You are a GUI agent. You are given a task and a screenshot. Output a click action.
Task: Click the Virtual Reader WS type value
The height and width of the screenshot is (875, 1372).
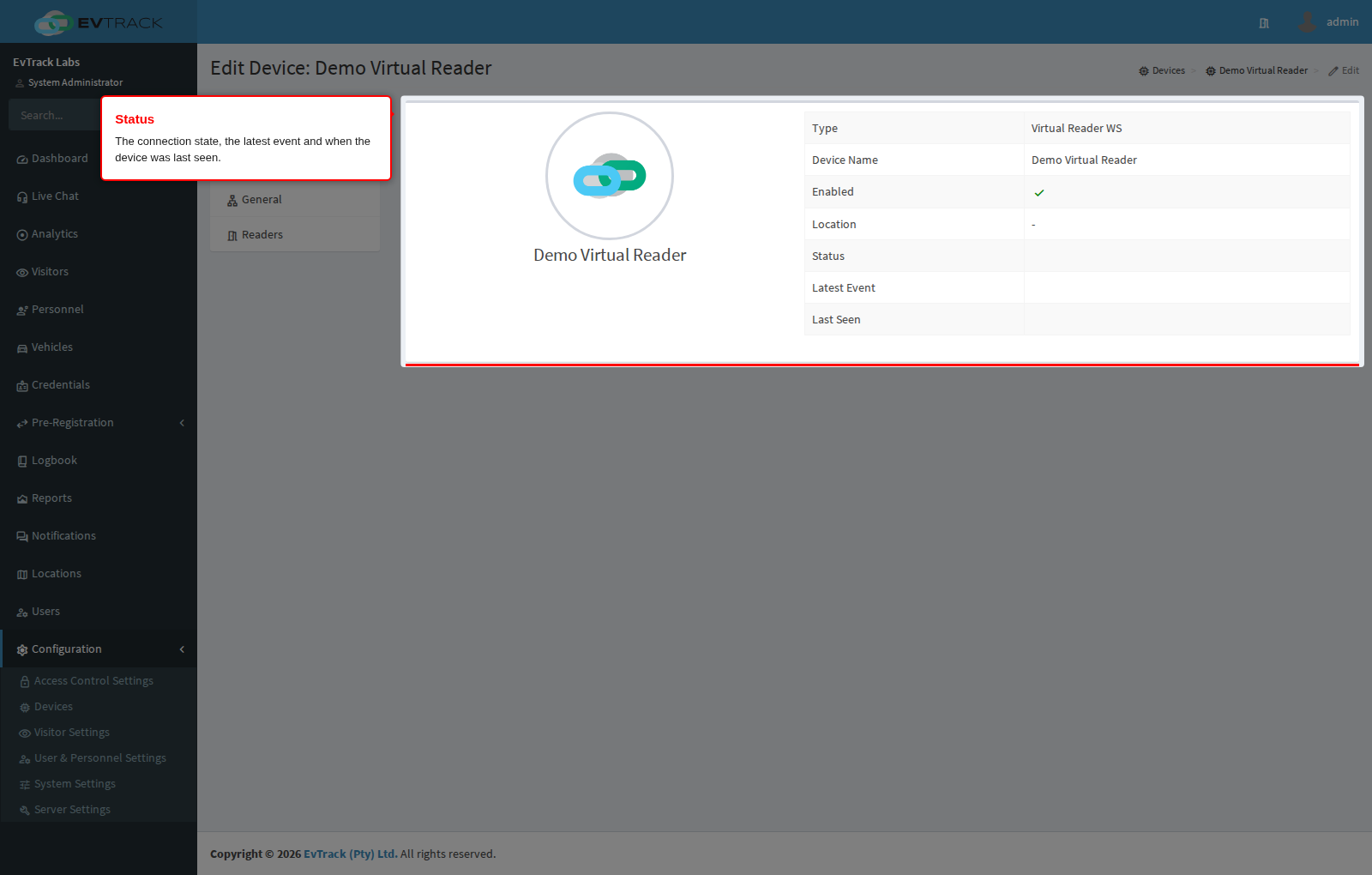(1076, 129)
